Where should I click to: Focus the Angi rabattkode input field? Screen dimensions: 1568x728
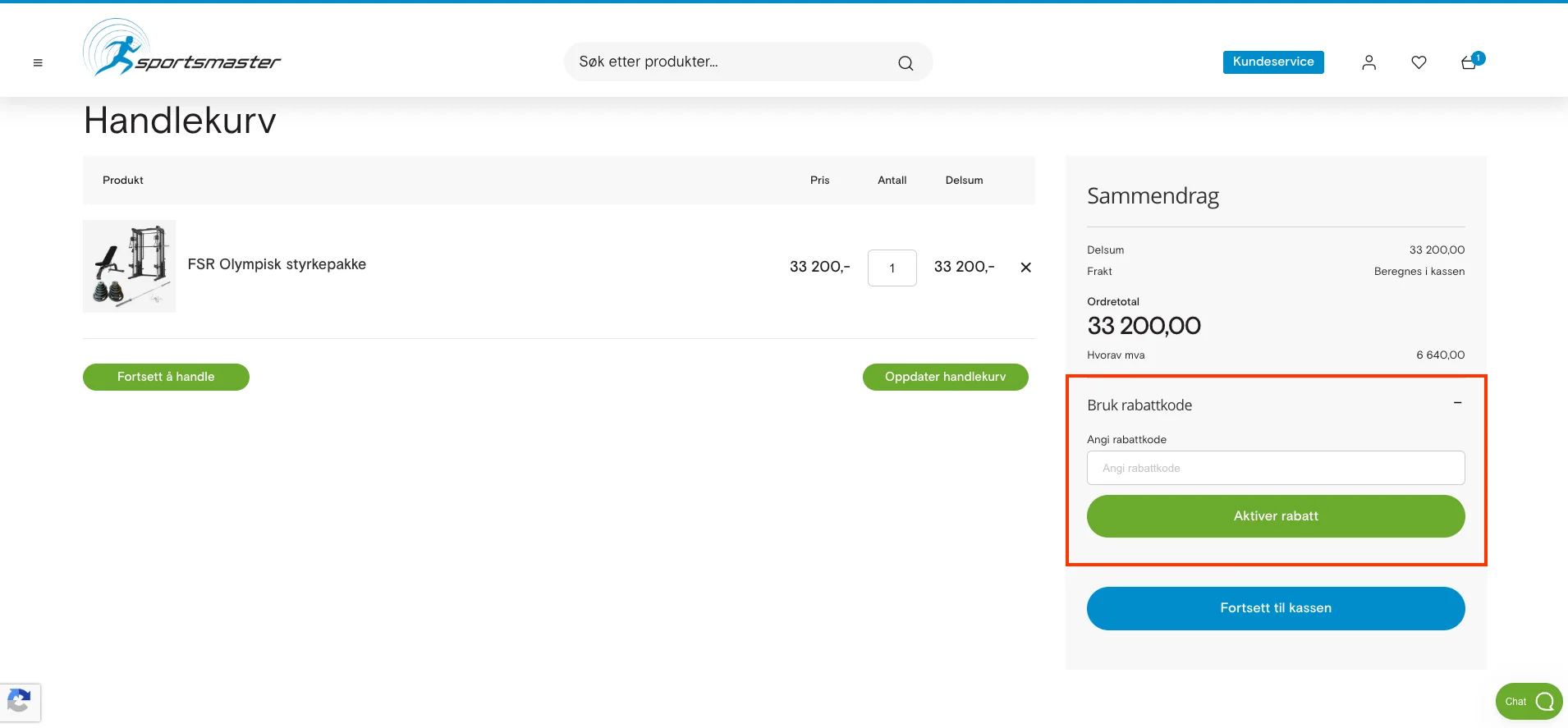[1275, 468]
